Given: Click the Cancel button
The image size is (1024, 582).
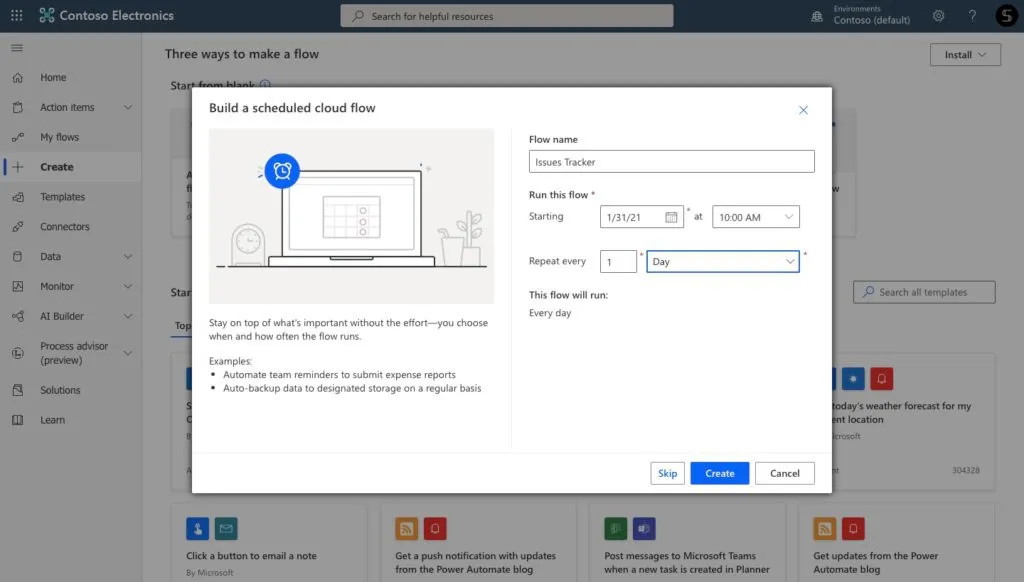Looking at the screenshot, I should [784, 474].
